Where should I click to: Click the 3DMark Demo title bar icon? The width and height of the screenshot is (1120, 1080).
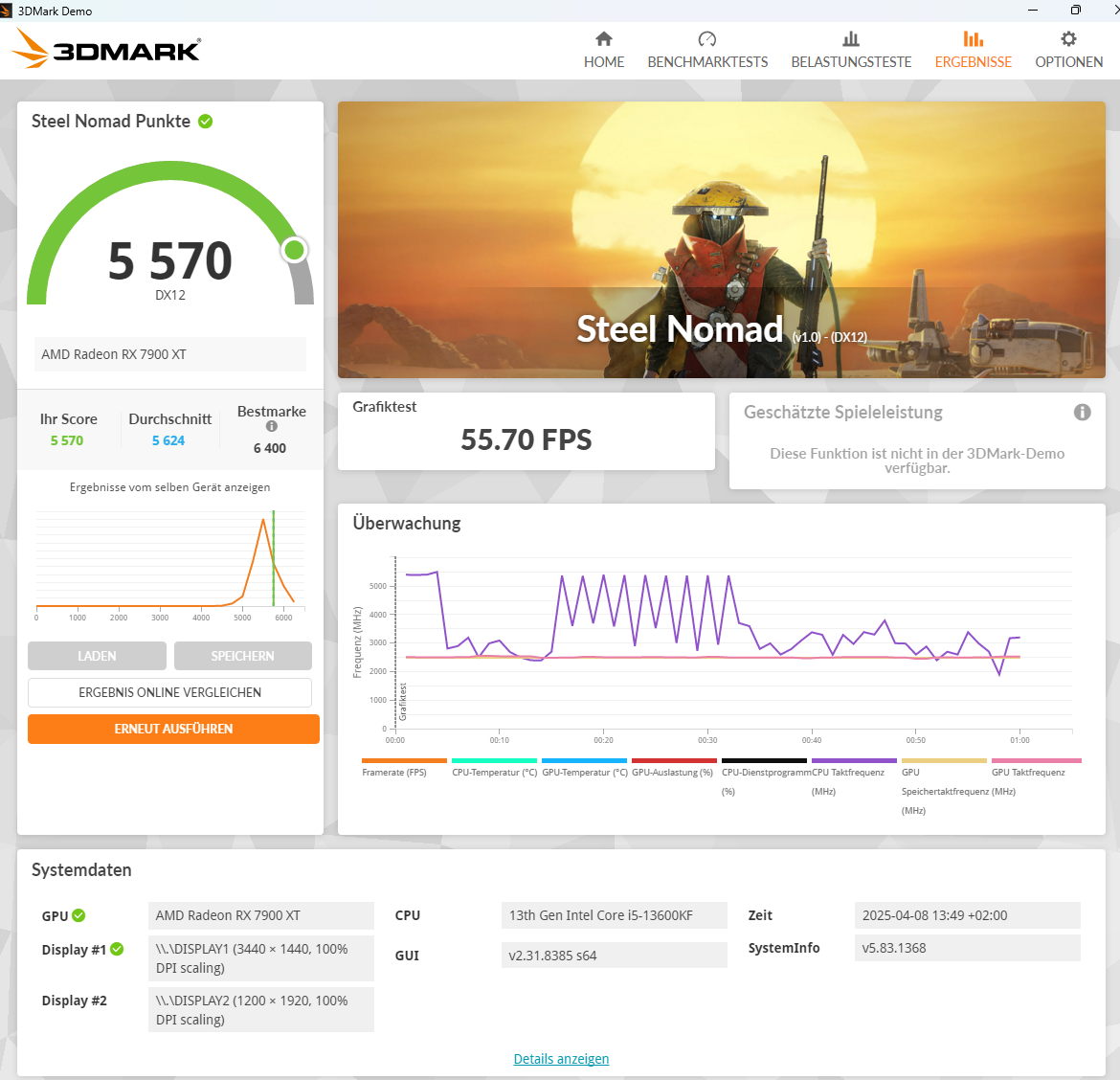click(x=7, y=11)
